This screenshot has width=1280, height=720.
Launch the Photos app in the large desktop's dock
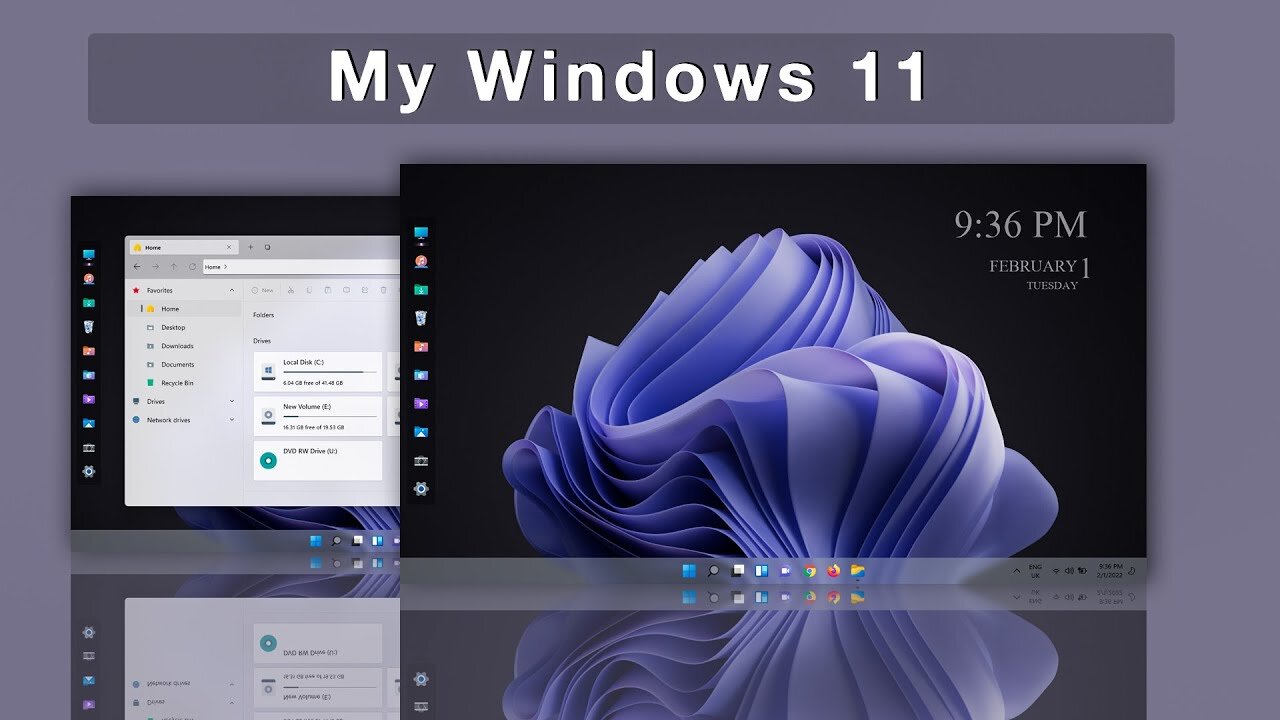421,432
